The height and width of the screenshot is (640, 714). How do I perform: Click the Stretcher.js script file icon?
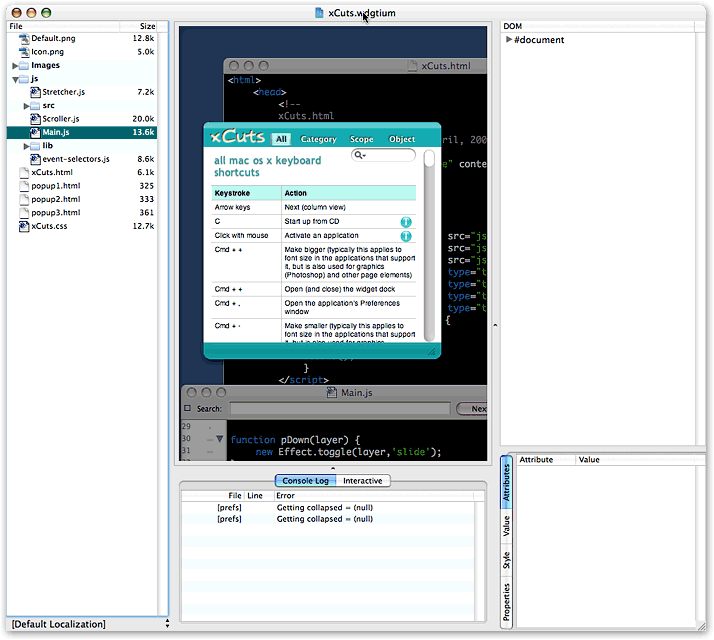click(35, 92)
